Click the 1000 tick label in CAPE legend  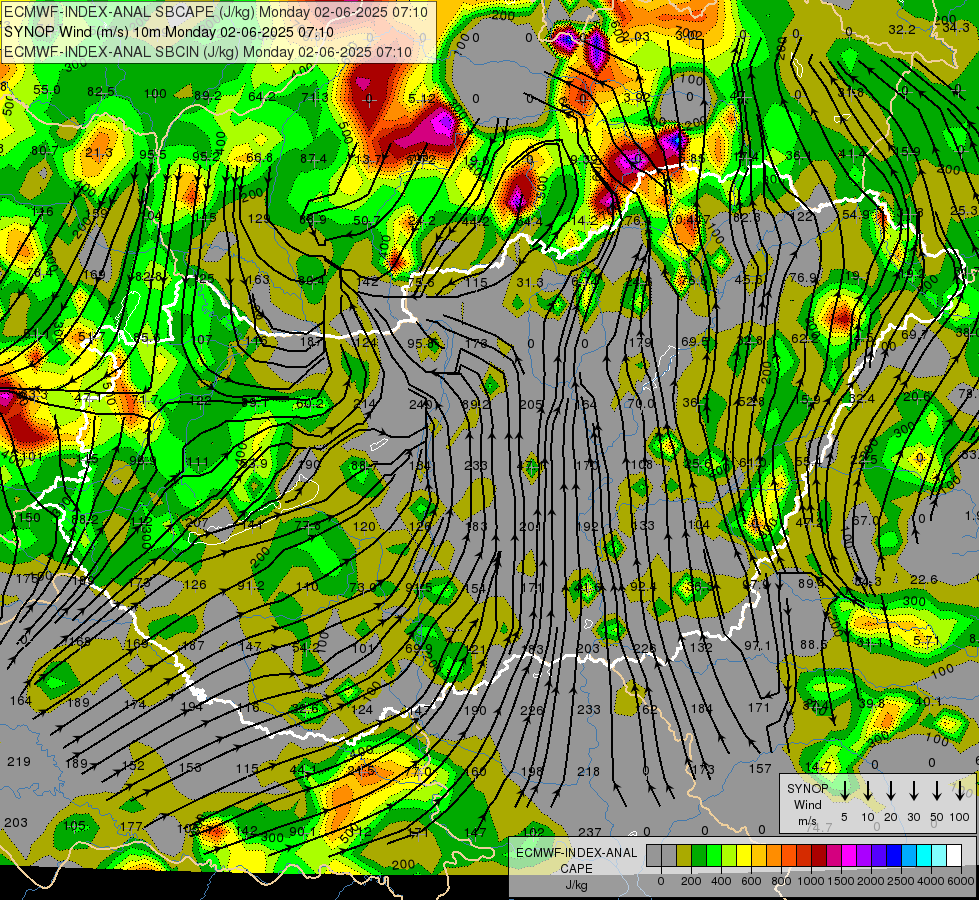(811, 881)
